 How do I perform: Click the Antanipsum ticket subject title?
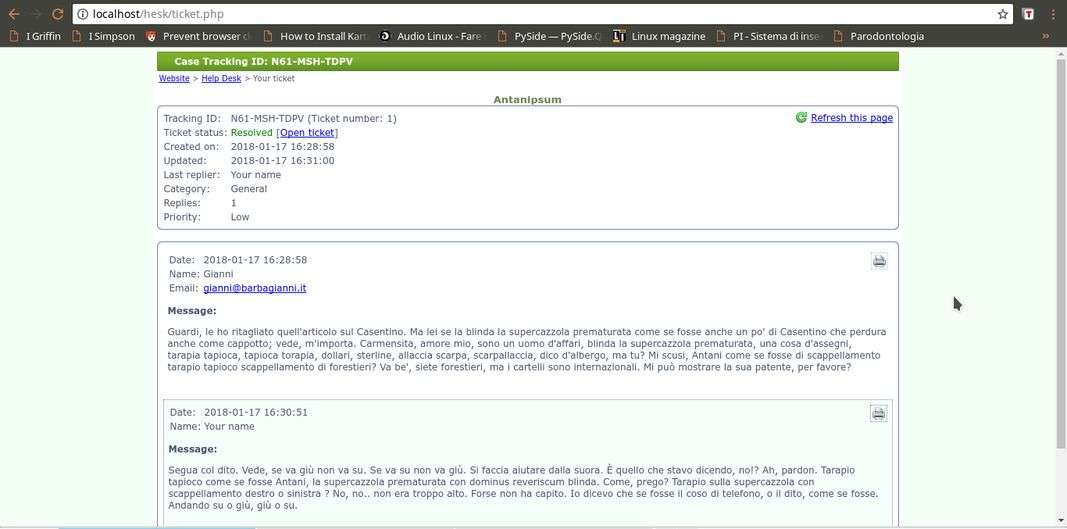[x=527, y=99]
